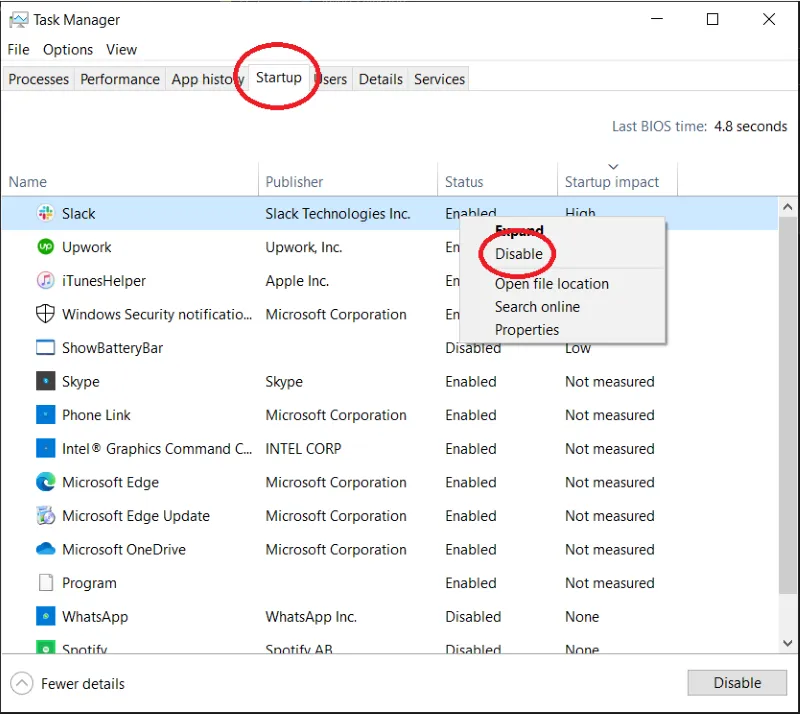Select the Upwork startup icon
The image size is (800, 714).
coord(45,247)
